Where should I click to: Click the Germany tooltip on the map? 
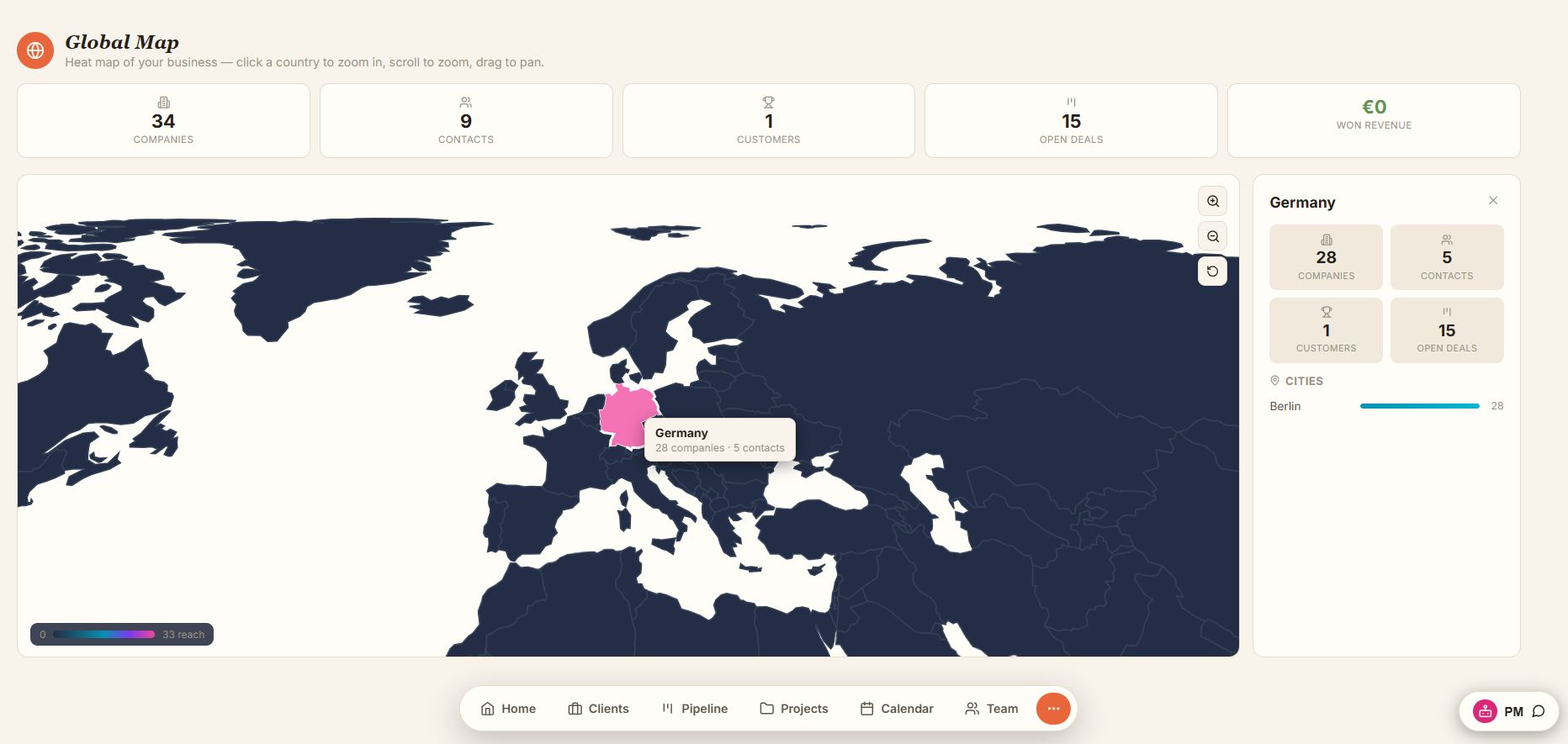(x=720, y=440)
